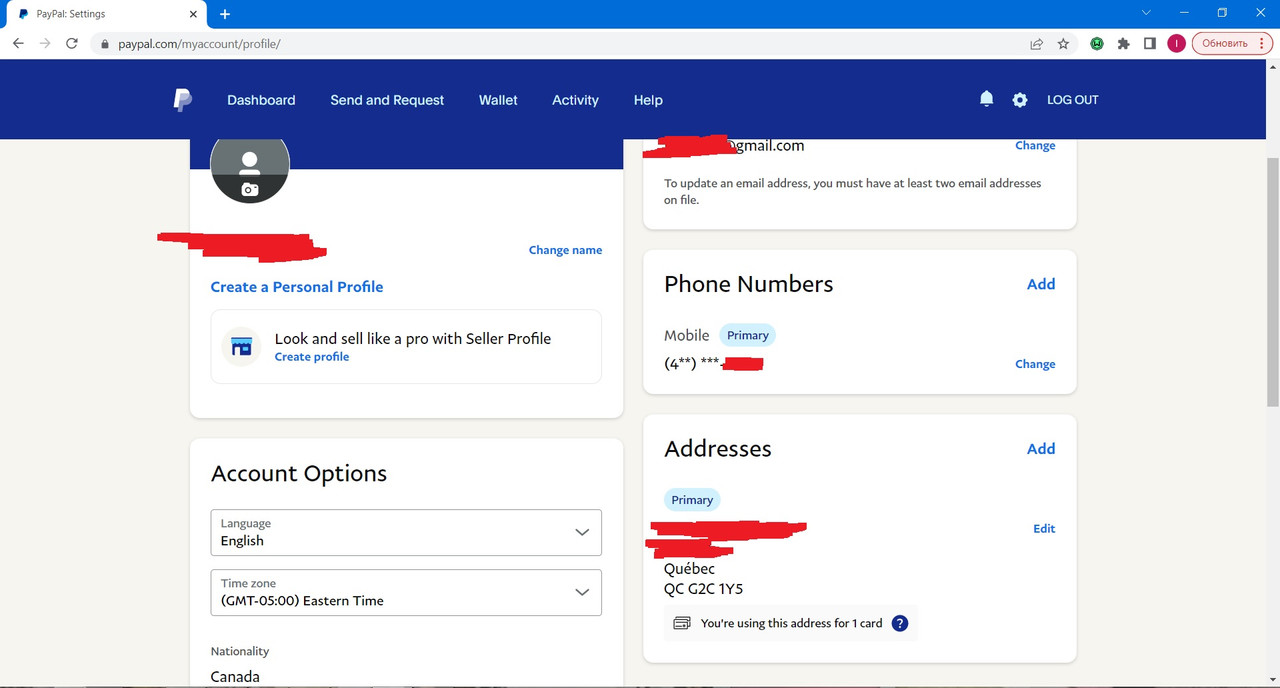Screen dimensions: 1280x688
Task: Click the Nationality value 'Canada'
Action: click(235, 677)
